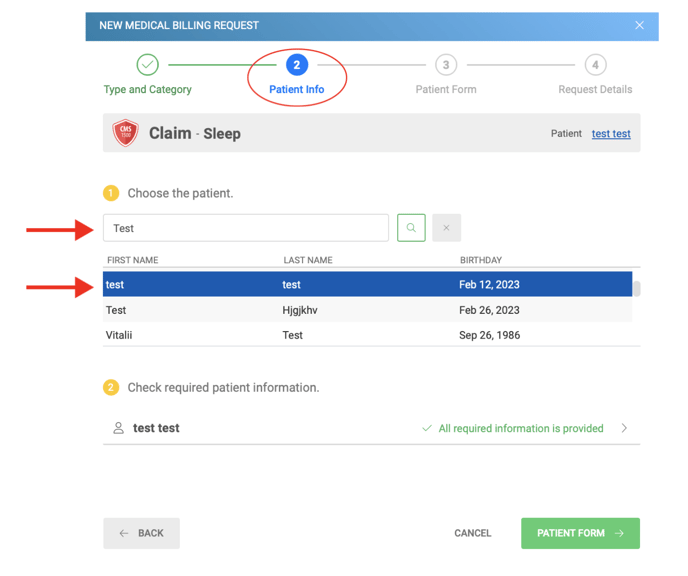Sort by FIRST NAME column header
The width and height of the screenshot is (688, 576).
(133, 260)
